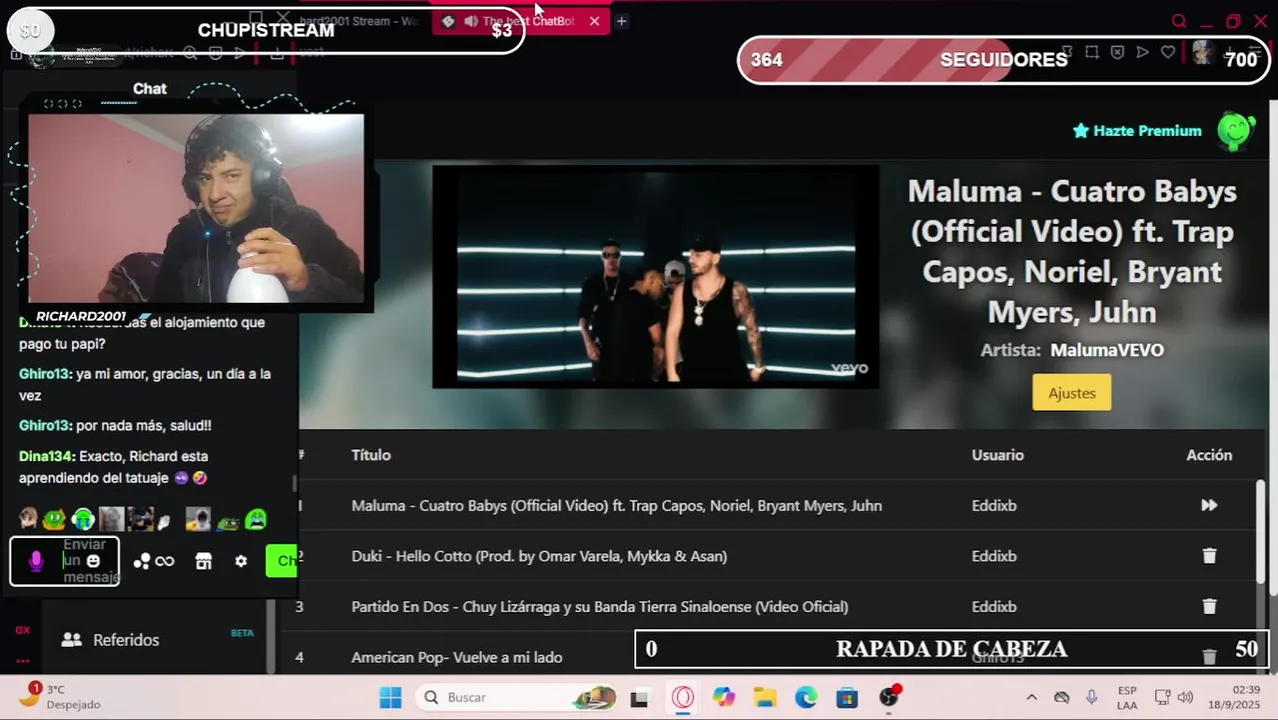This screenshot has height=720, width=1278.
Task: Click Partido En Dos song title
Action: click(x=600, y=607)
